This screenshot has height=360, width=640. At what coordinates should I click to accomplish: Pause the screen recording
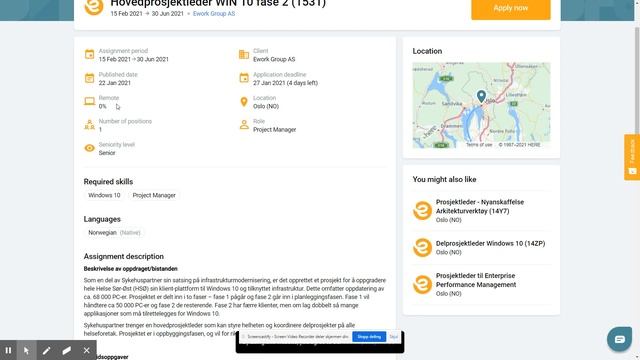(x=8, y=350)
